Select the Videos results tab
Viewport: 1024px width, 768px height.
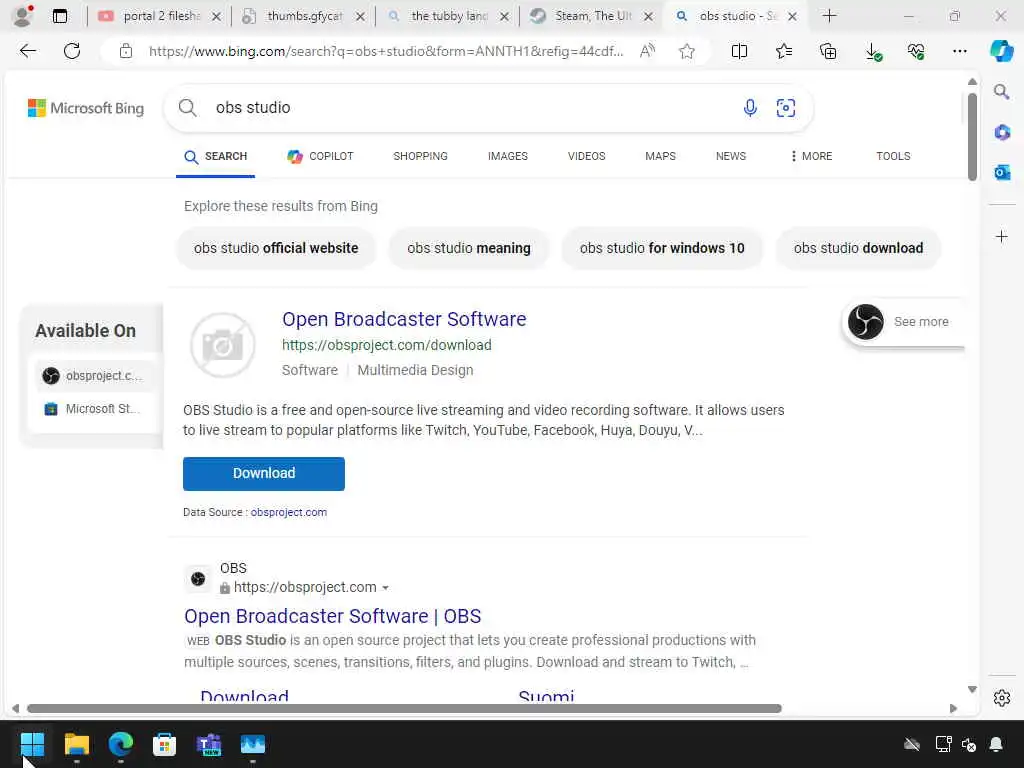tap(586, 156)
